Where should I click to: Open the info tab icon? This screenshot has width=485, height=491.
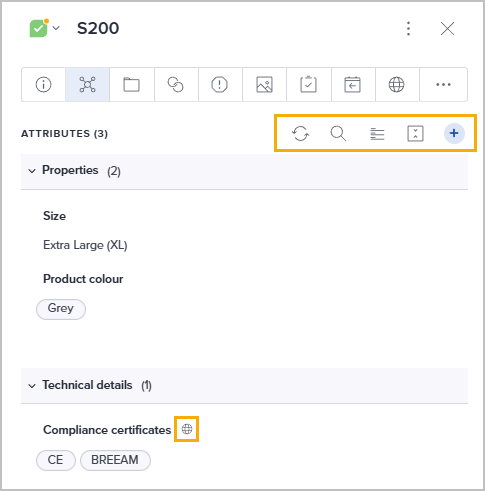pos(43,84)
